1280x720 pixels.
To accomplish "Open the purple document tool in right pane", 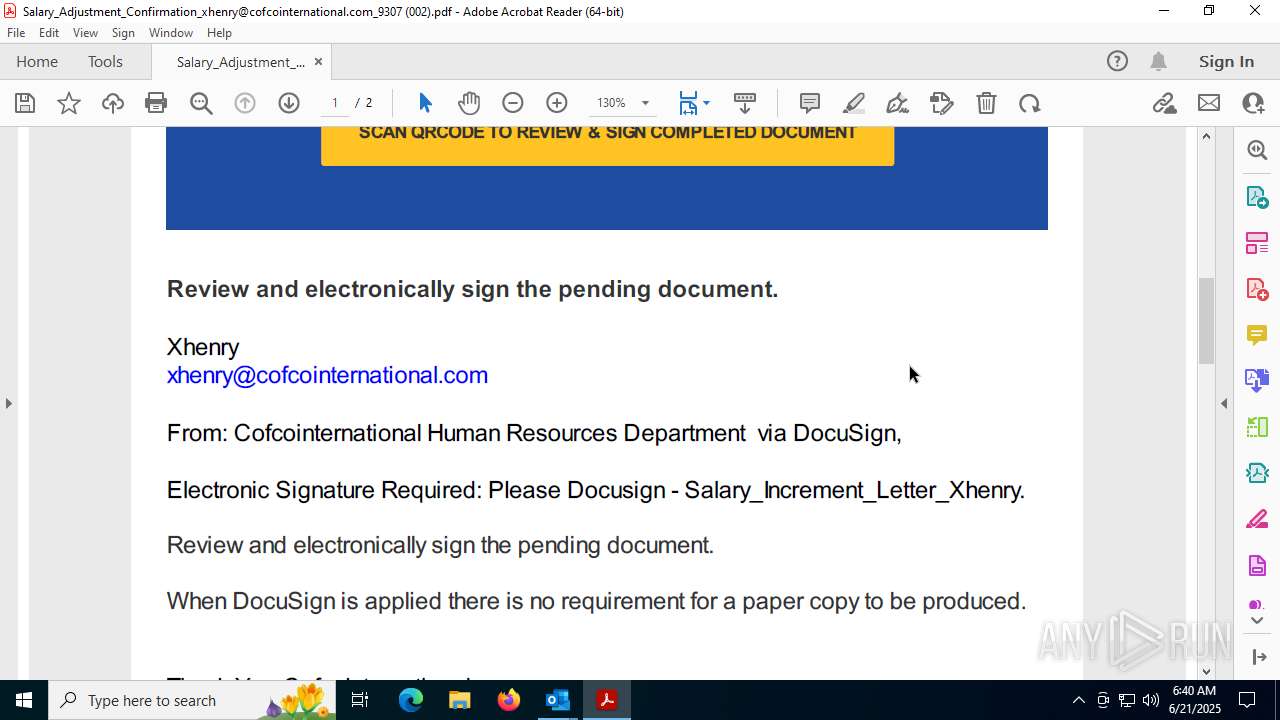I will 1257,566.
